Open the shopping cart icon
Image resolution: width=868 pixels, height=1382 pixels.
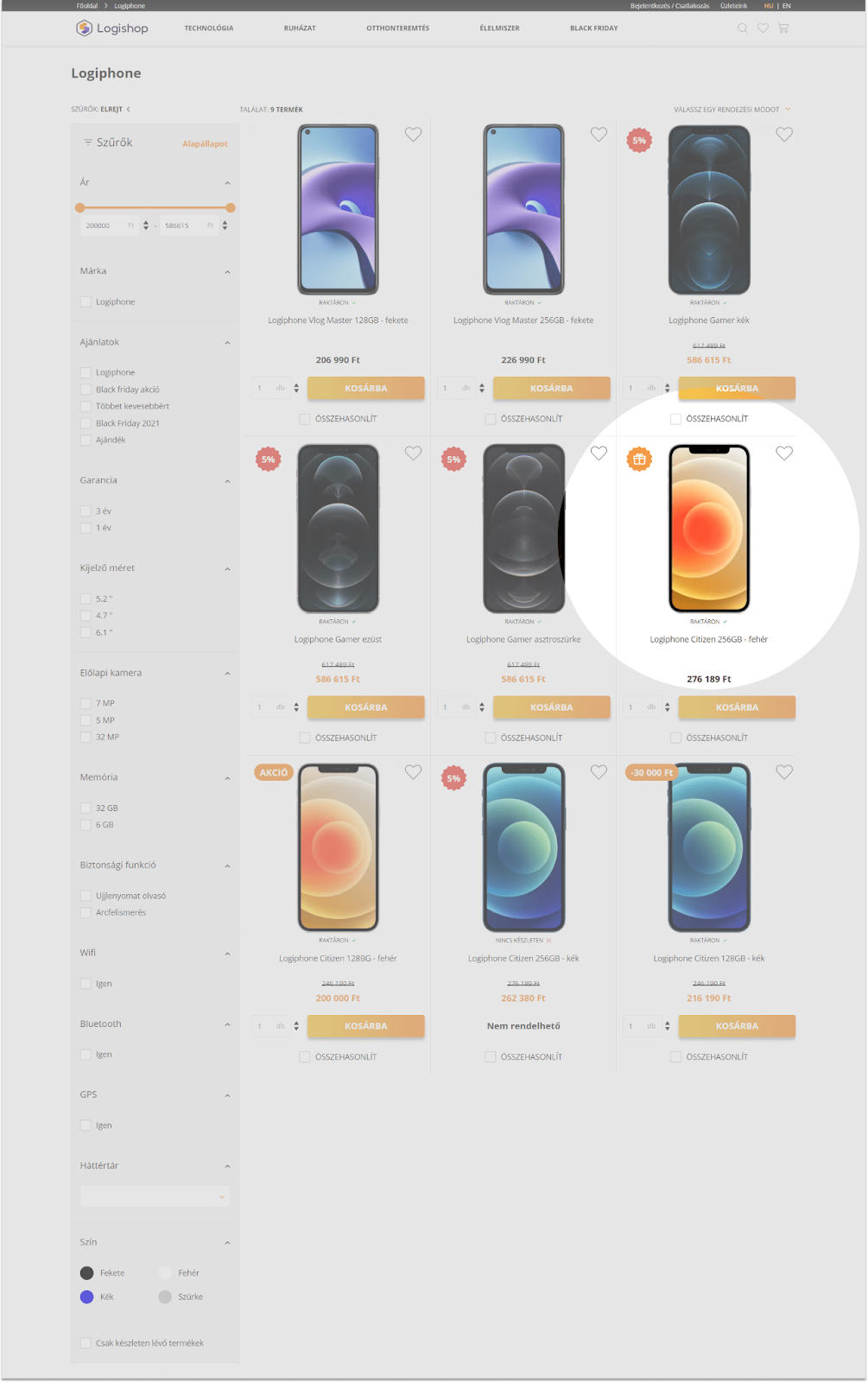(783, 29)
